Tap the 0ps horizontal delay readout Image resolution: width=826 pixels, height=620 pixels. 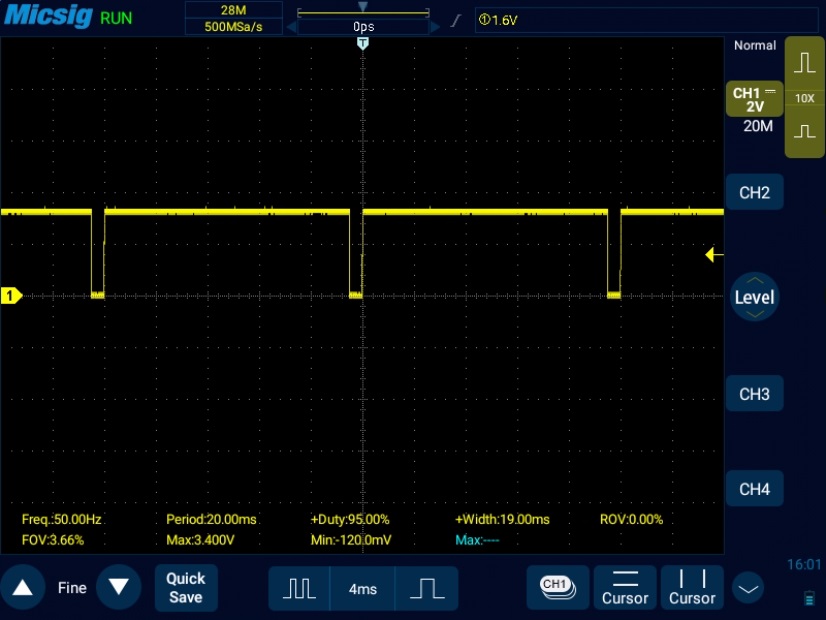tap(363, 27)
